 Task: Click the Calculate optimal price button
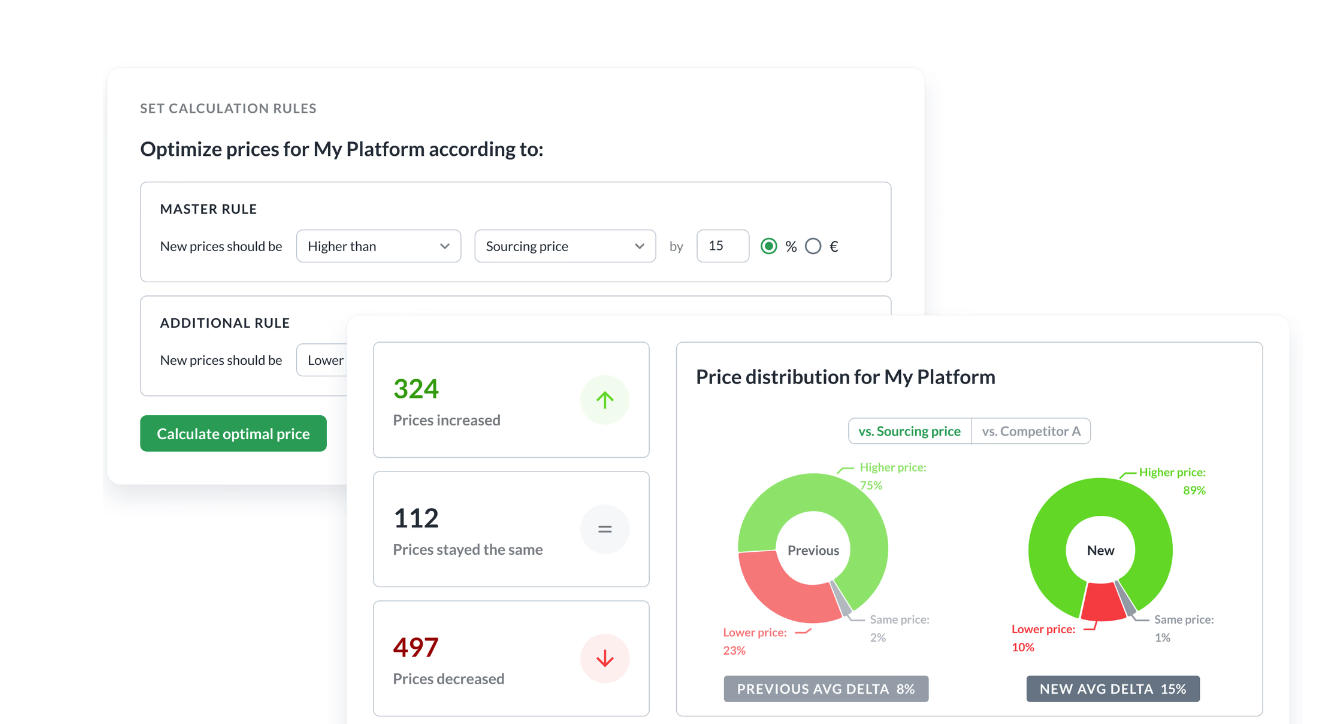(233, 433)
